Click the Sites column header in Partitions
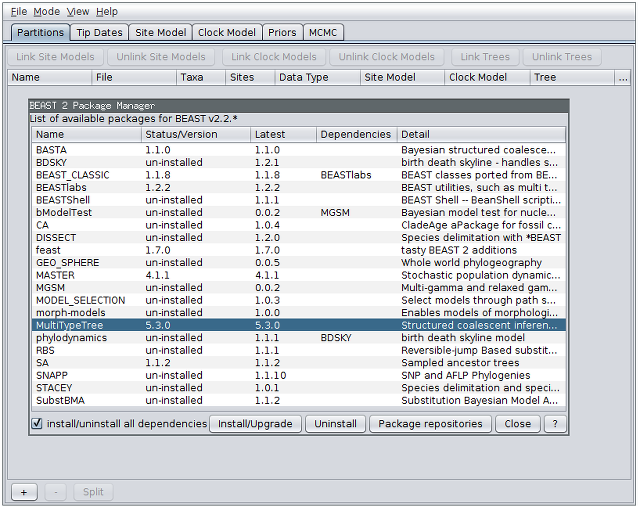The height and width of the screenshot is (511, 640). coord(250,78)
